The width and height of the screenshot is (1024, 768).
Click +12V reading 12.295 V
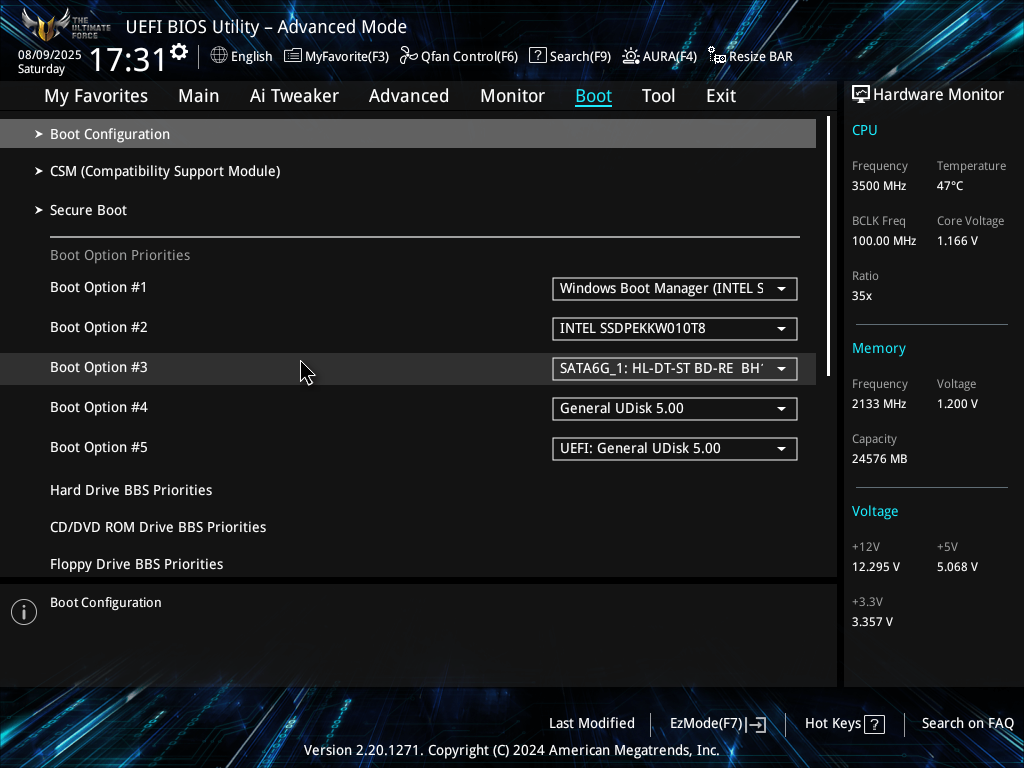[x=876, y=567]
